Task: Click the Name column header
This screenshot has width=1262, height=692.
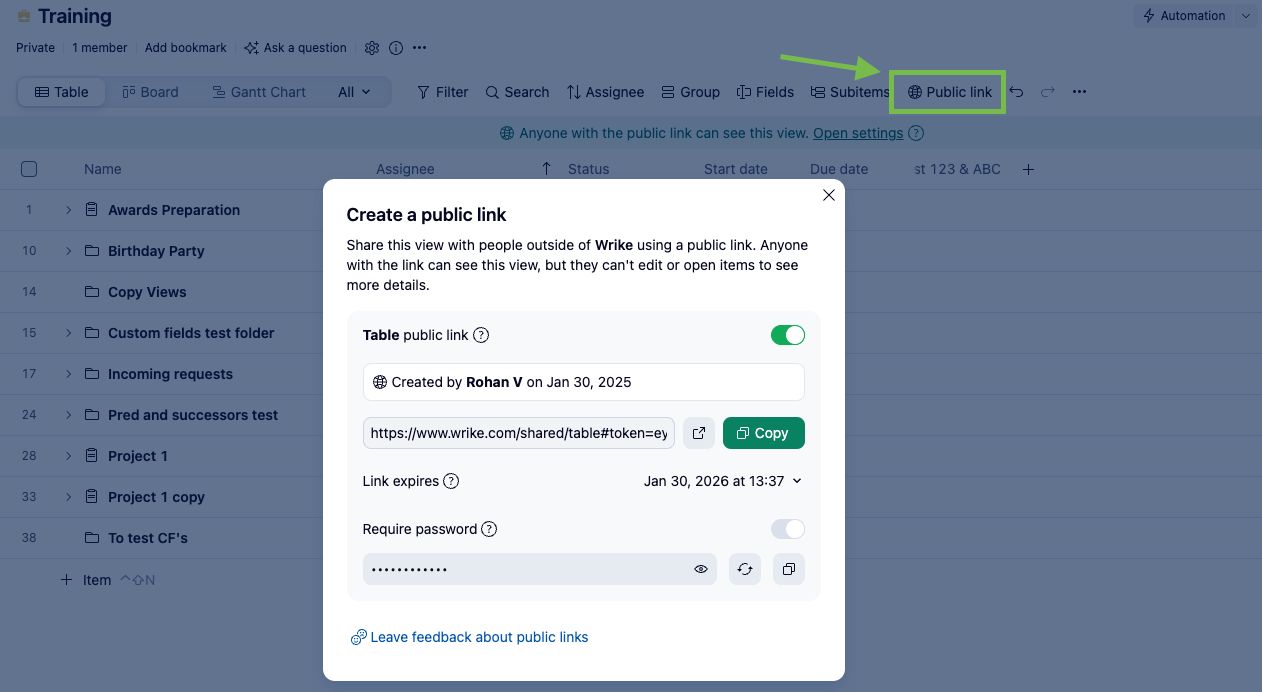Action: point(103,169)
